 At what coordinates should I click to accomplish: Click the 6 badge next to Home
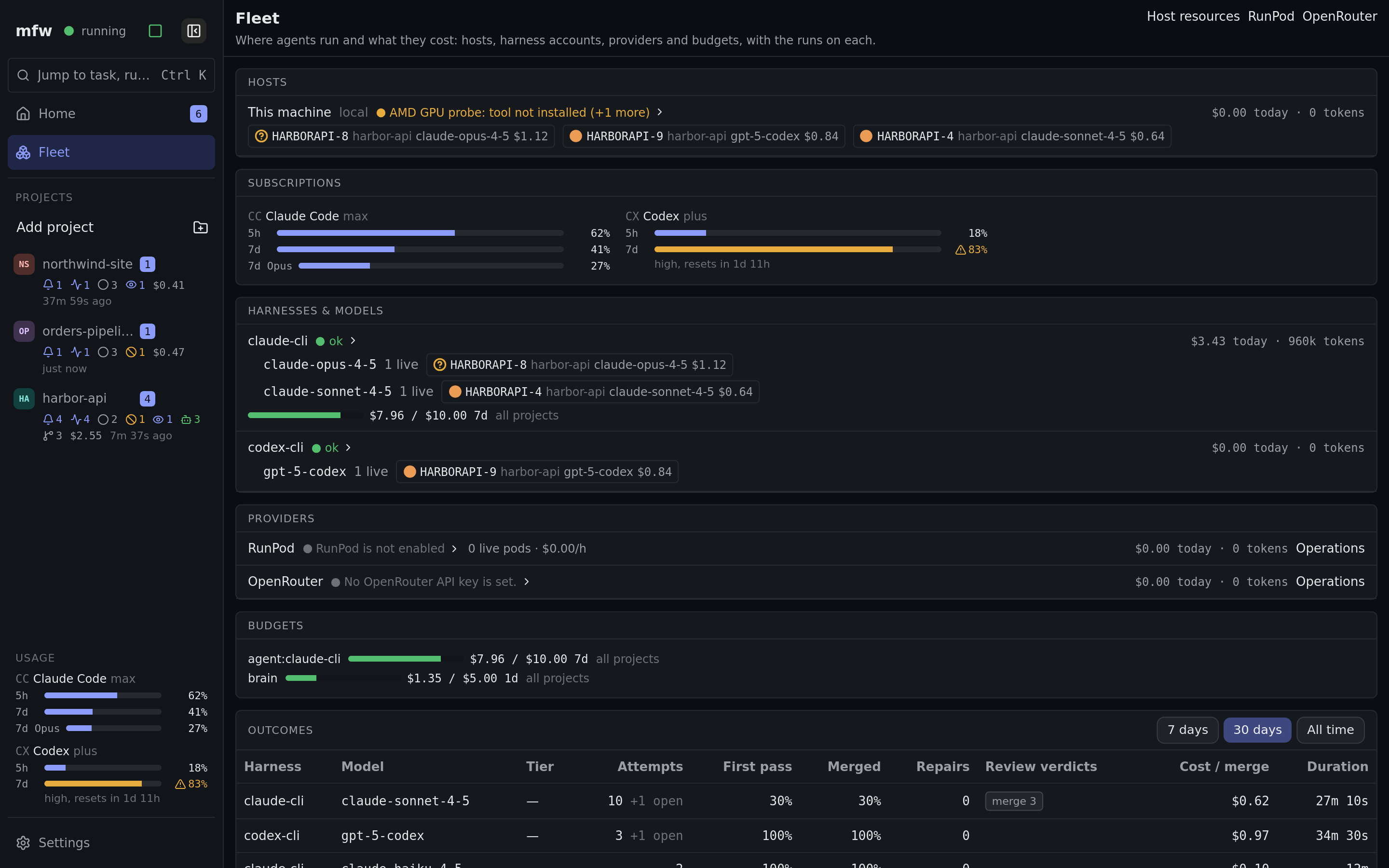coord(199,114)
